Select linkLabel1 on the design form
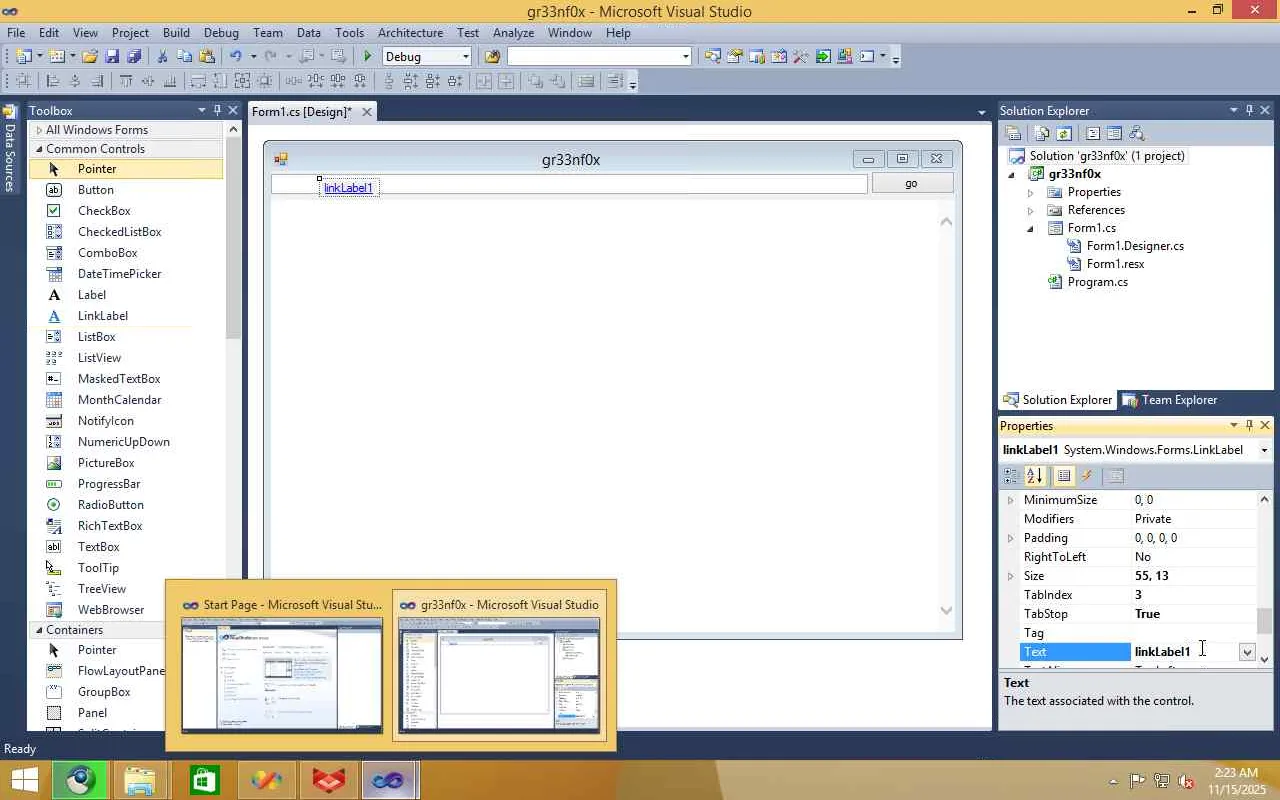Image resolution: width=1280 pixels, height=800 pixels. (x=348, y=188)
